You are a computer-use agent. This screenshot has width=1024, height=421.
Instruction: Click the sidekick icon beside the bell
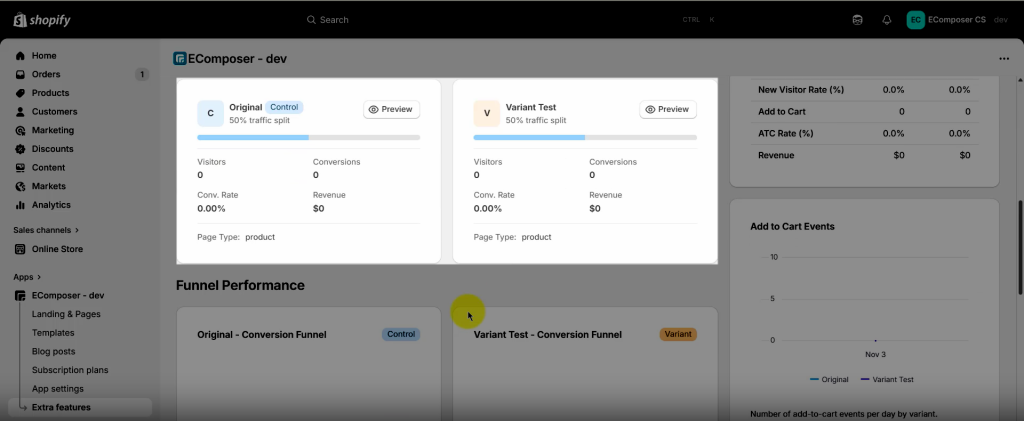coord(857,19)
